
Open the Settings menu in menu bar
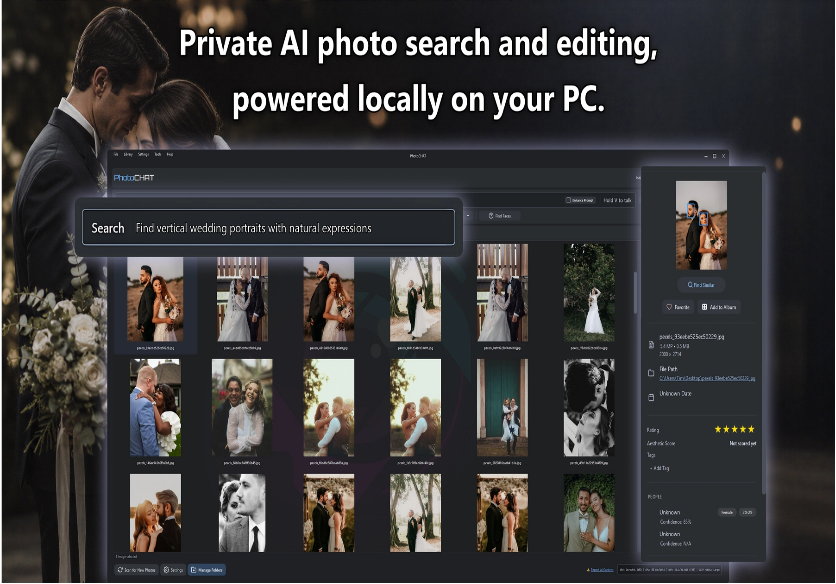point(143,155)
